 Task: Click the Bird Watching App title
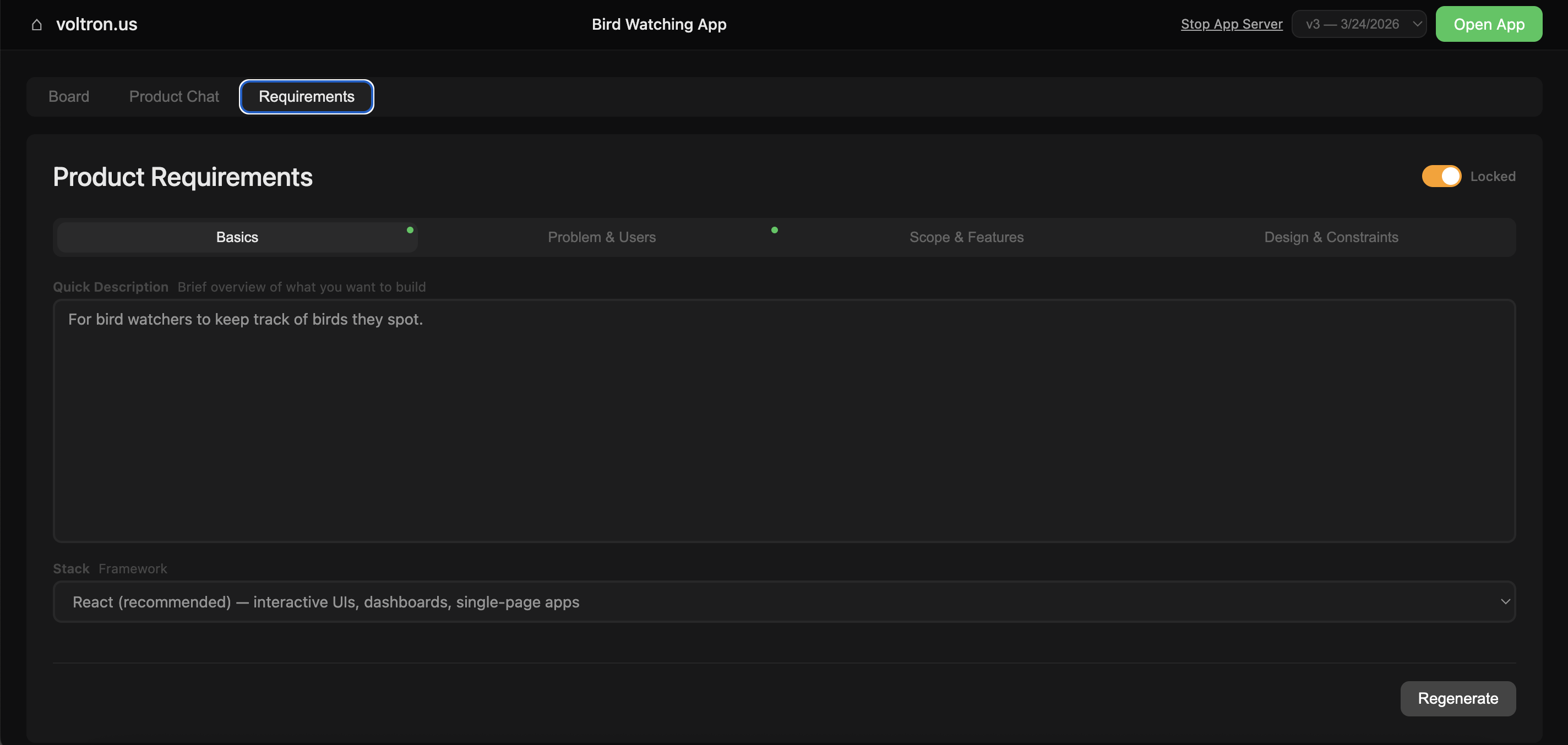click(658, 24)
